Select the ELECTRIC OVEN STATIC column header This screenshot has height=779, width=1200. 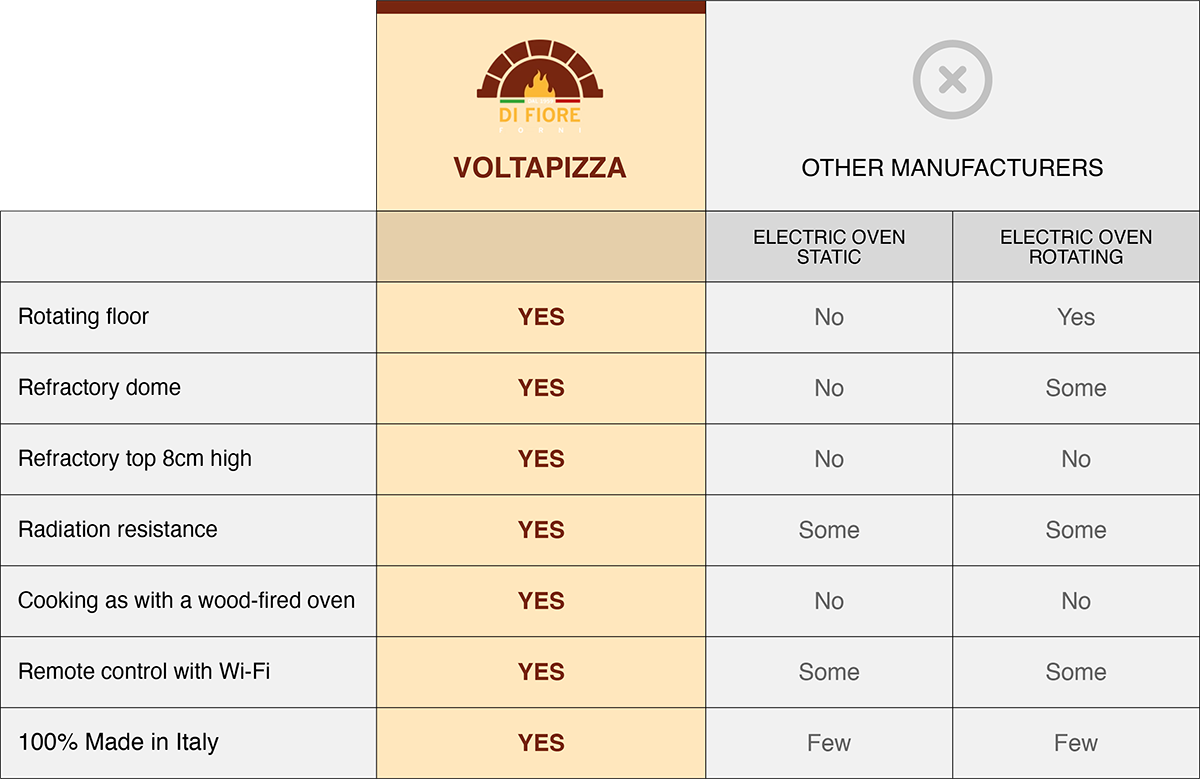[829, 247]
